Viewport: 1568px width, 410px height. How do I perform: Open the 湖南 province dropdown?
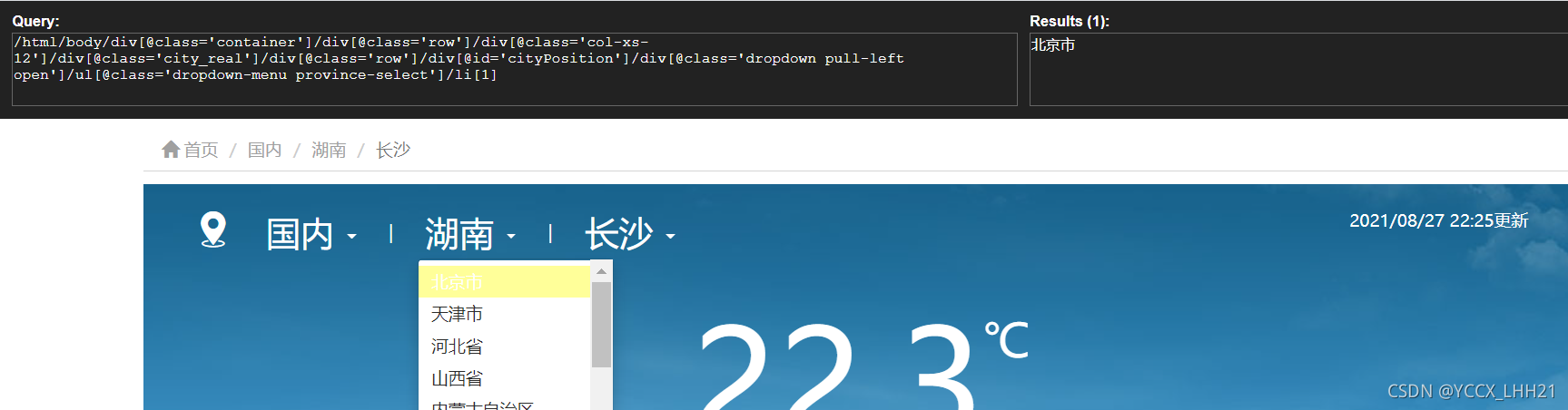click(470, 235)
